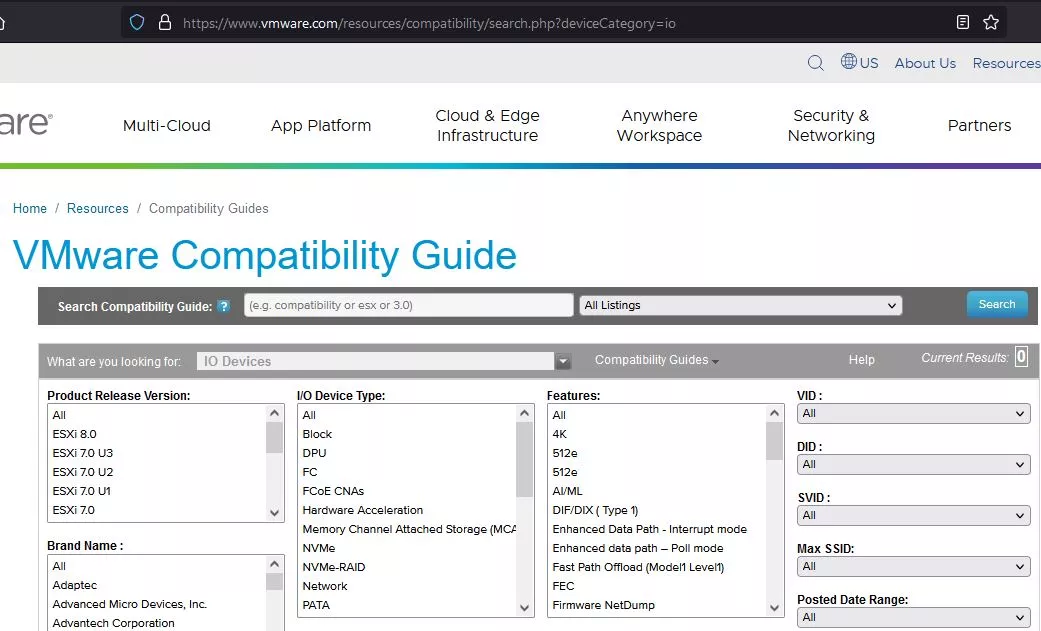Open the Partners menu
1041x631 pixels.
pos(979,126)
